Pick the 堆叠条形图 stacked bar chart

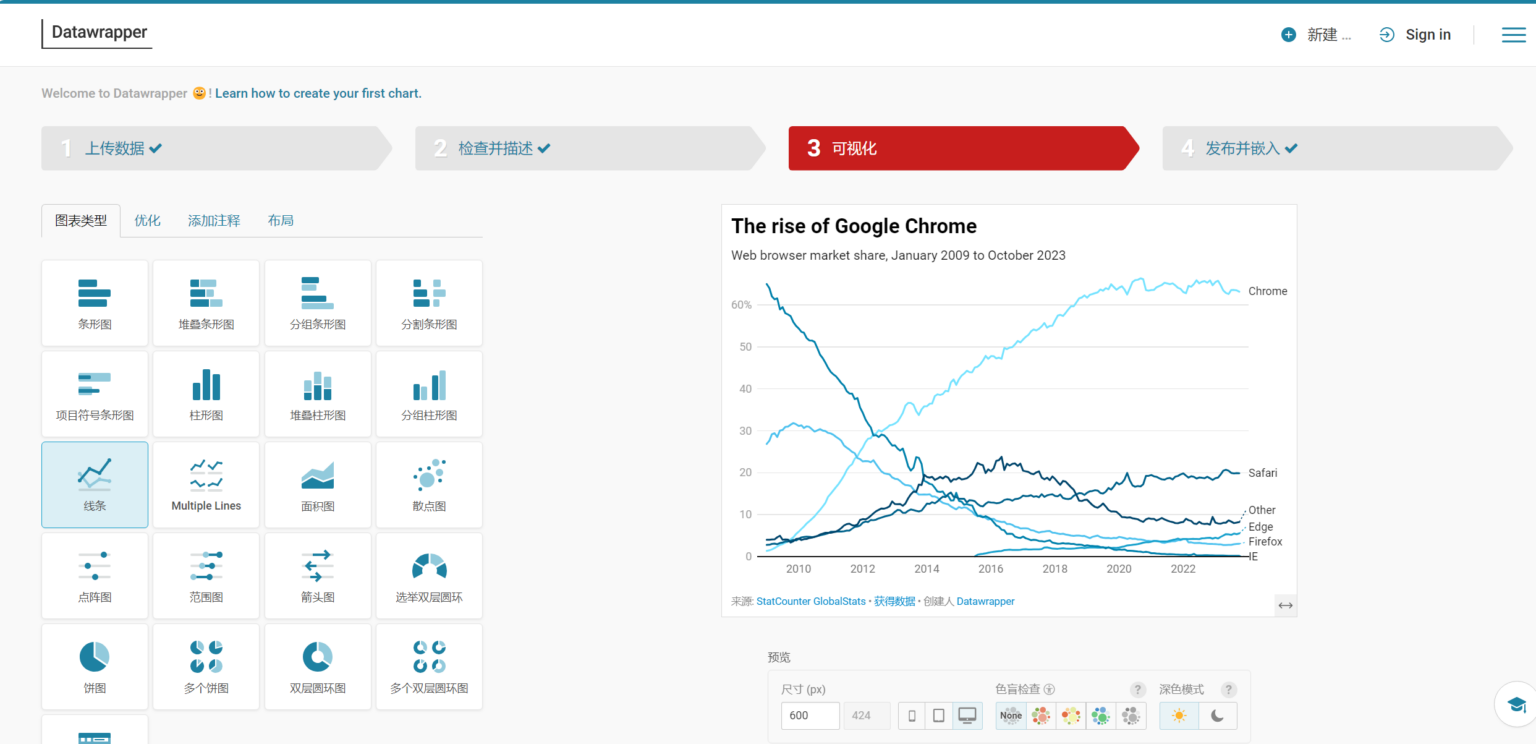click(206, 303)
